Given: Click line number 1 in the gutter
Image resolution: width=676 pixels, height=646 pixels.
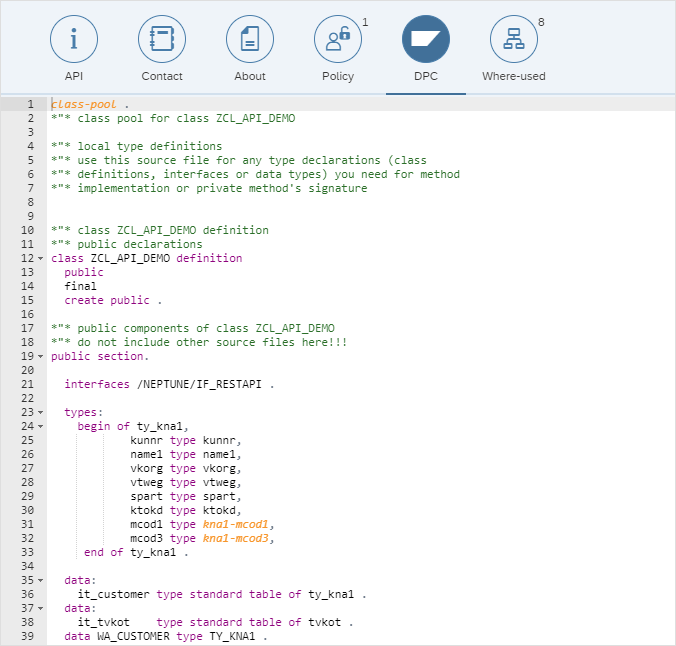Looking at the screenshot, I should pos(30,104).
